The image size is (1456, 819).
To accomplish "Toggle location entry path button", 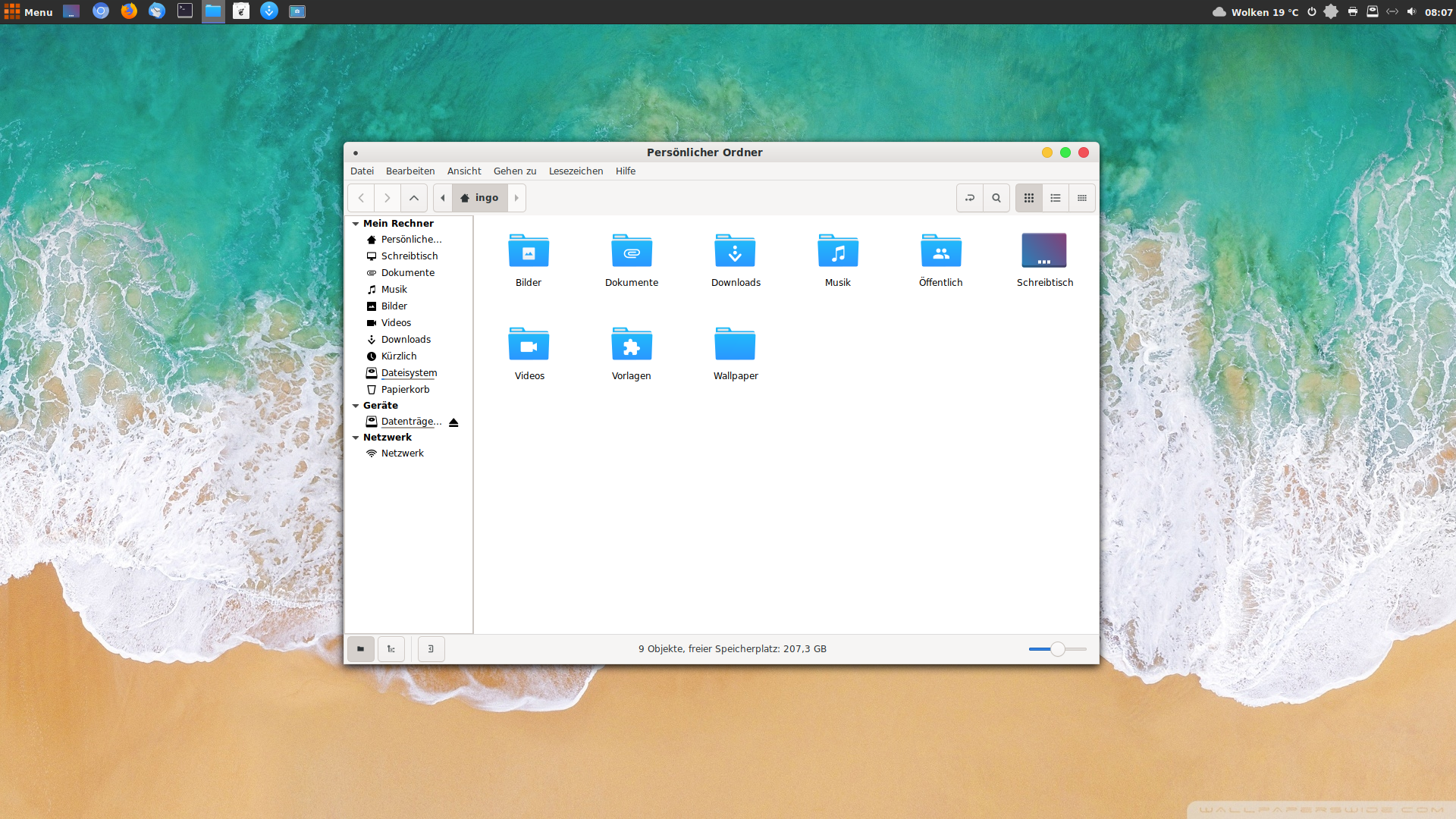I will (969, 198).
